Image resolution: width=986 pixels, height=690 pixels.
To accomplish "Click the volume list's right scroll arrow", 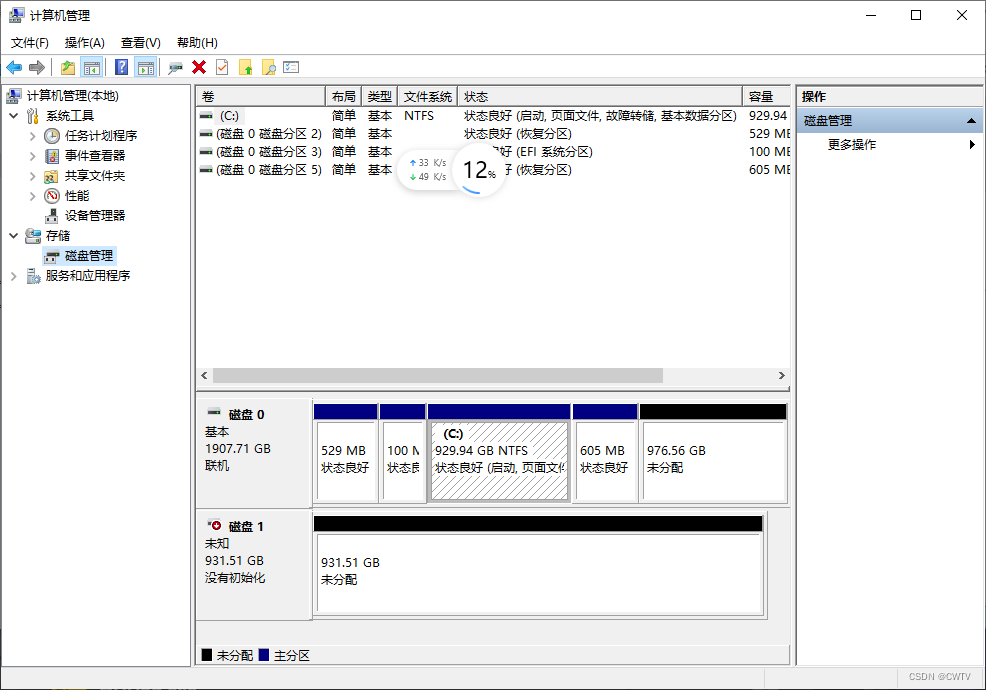I will coord(782,376).
